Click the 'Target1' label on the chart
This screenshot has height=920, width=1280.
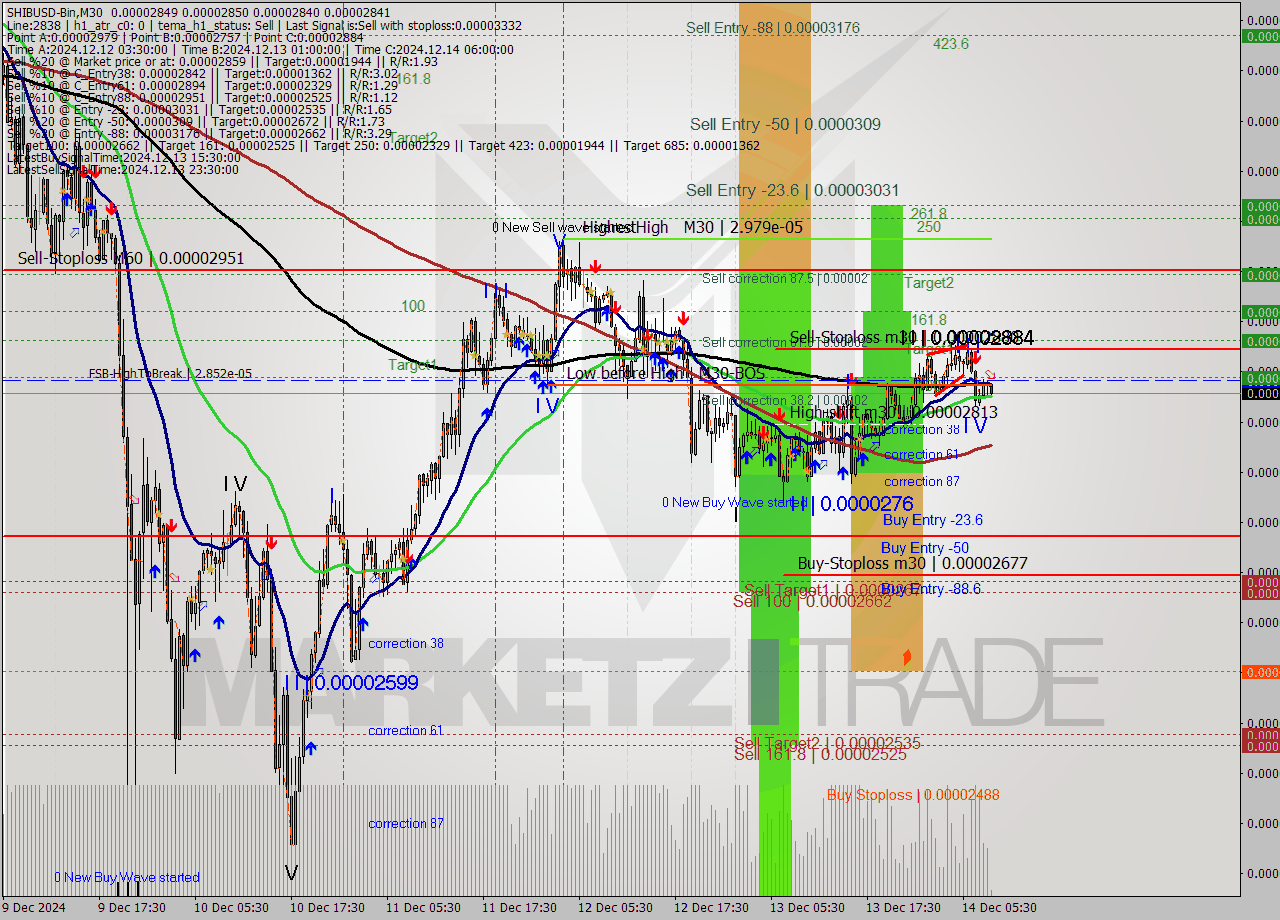[x=412, y=365]
